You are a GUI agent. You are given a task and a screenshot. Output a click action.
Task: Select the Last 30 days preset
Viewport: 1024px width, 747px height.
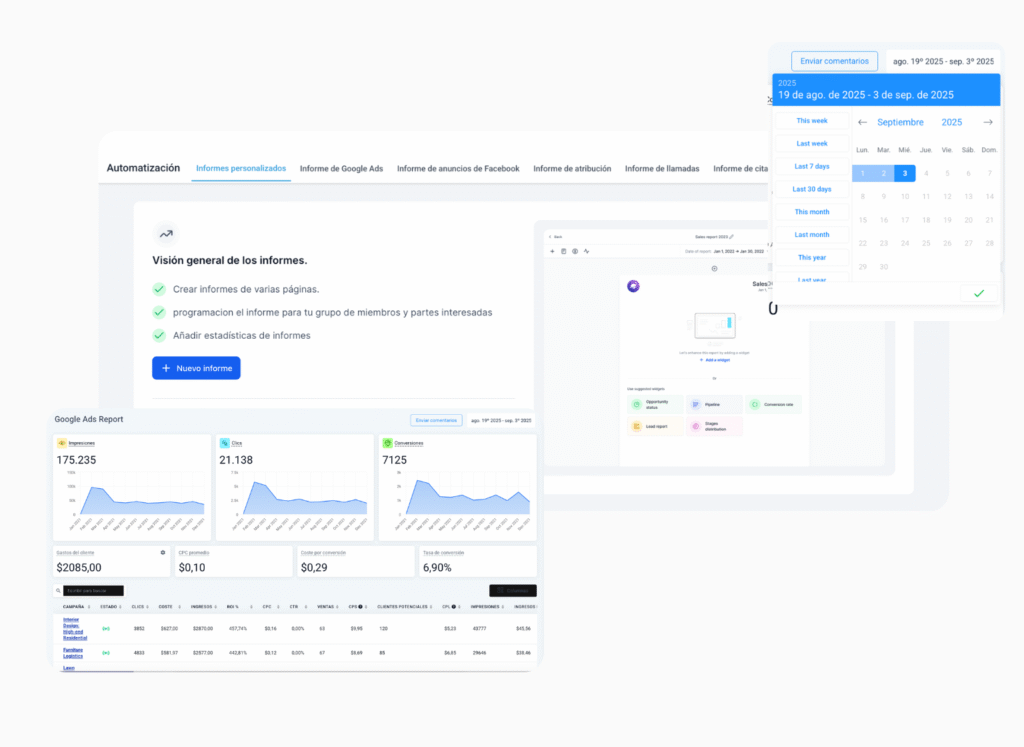click(812, 189)
